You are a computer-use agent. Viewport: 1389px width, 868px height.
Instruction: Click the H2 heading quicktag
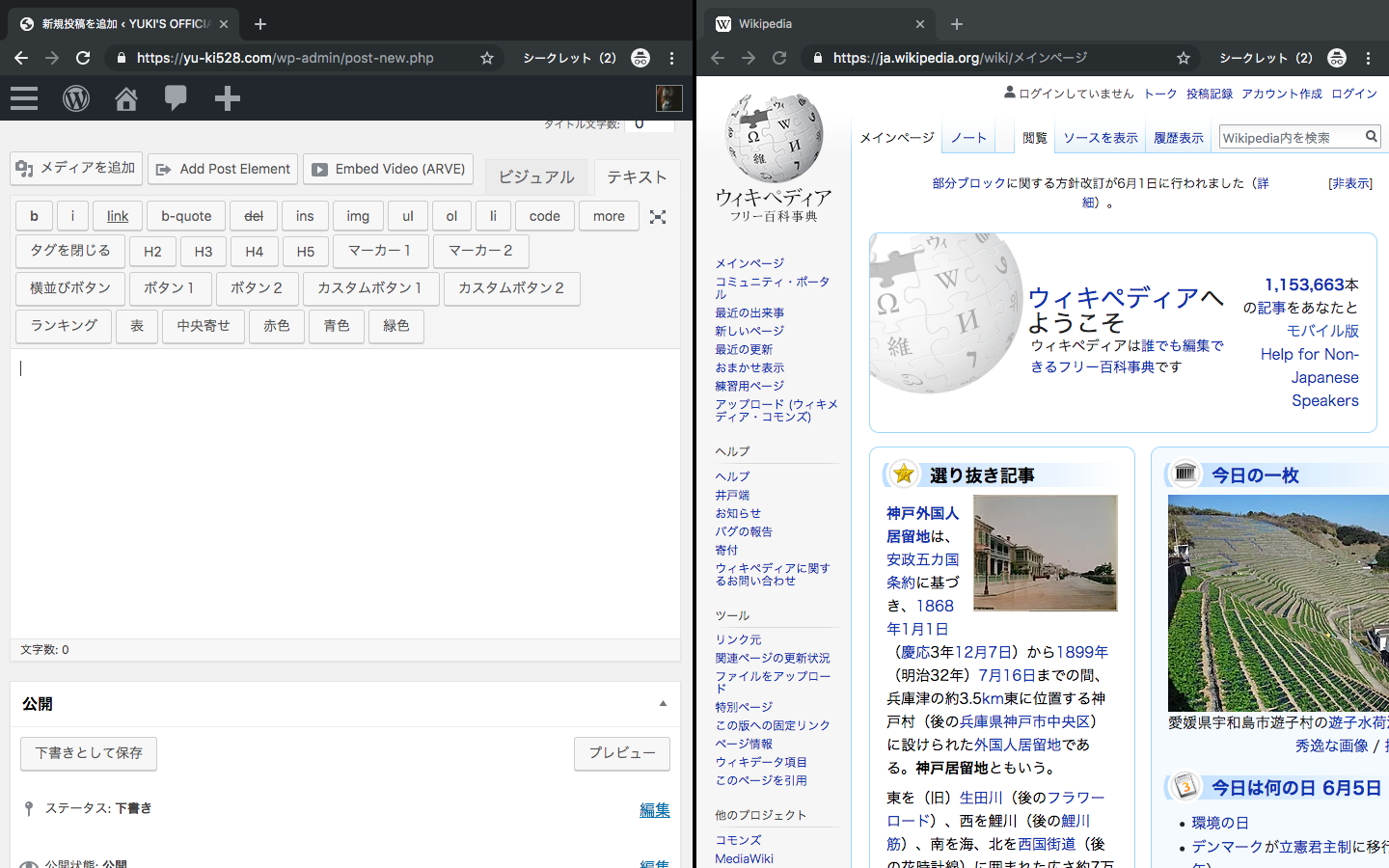[152, 252]
